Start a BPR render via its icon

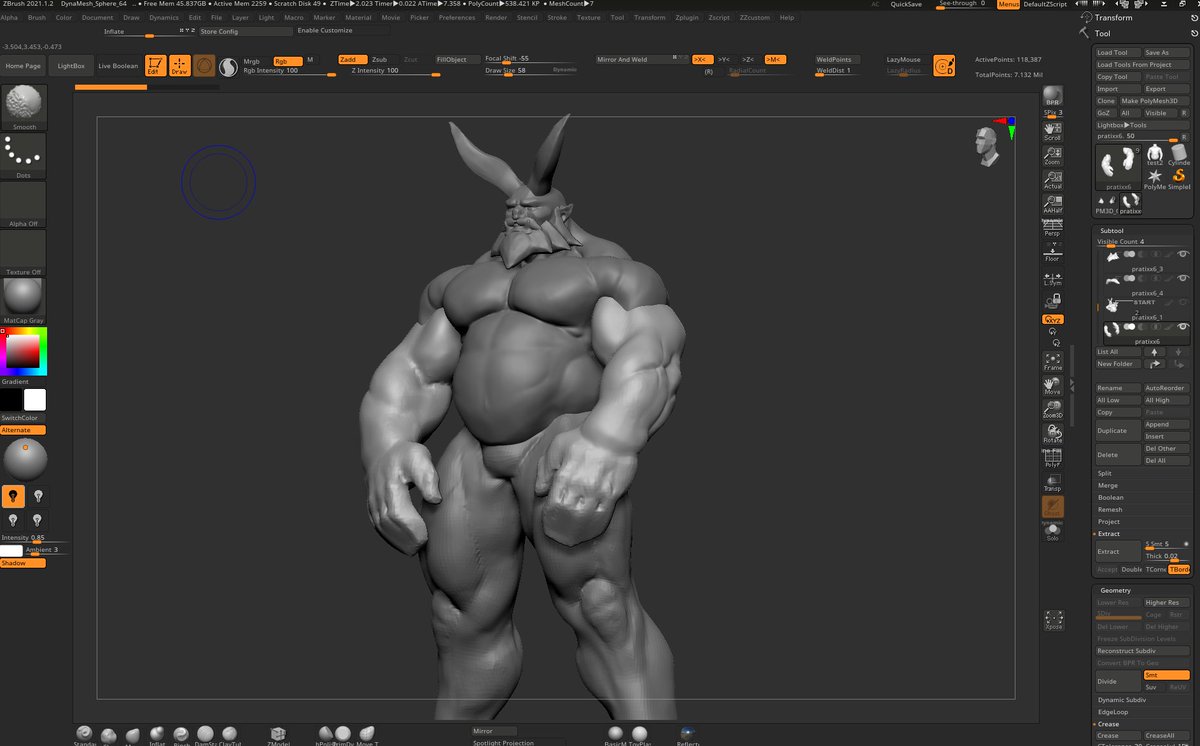tap(1052, 97)
